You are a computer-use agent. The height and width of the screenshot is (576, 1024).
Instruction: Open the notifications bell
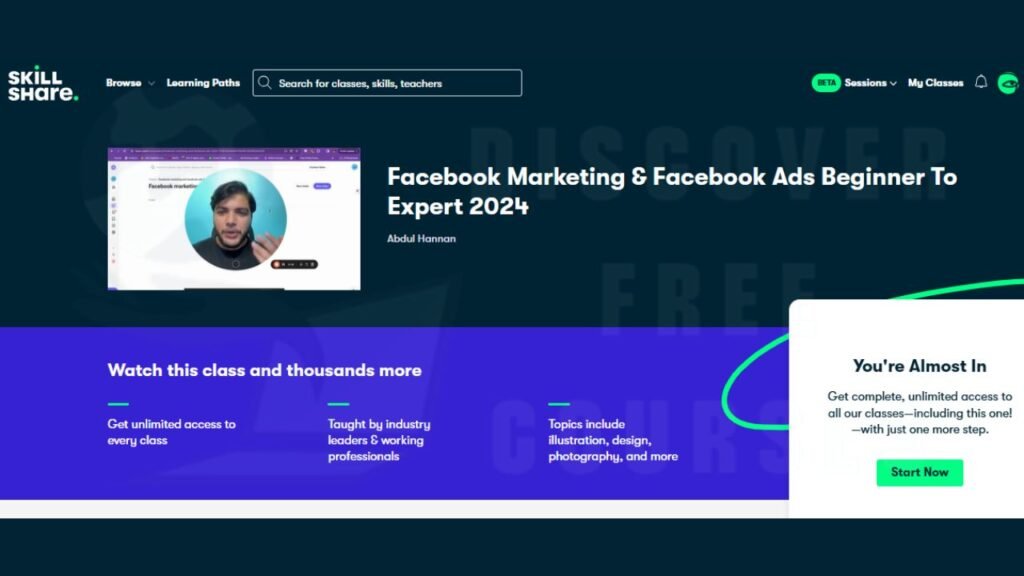[x=981, y=82]
